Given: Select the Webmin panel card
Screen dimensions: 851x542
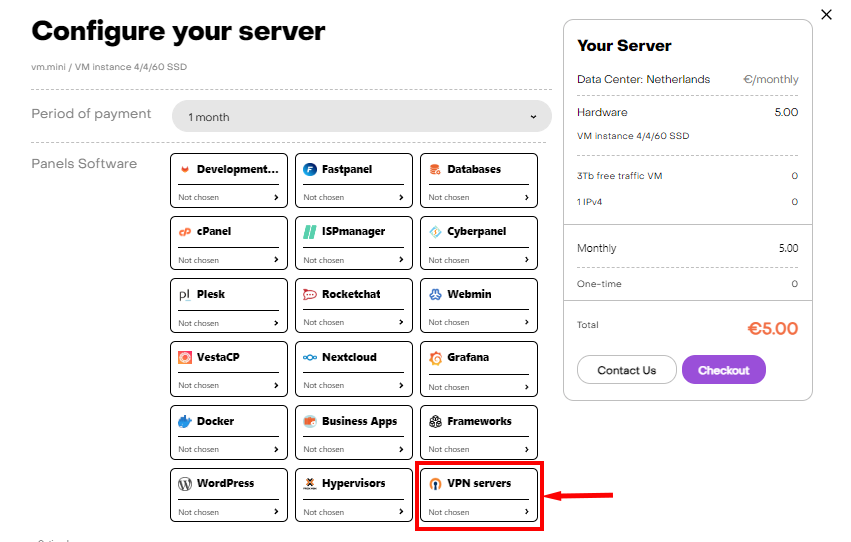Looking at the screenshot, I should pyautogui.click(x=479, y=305).
